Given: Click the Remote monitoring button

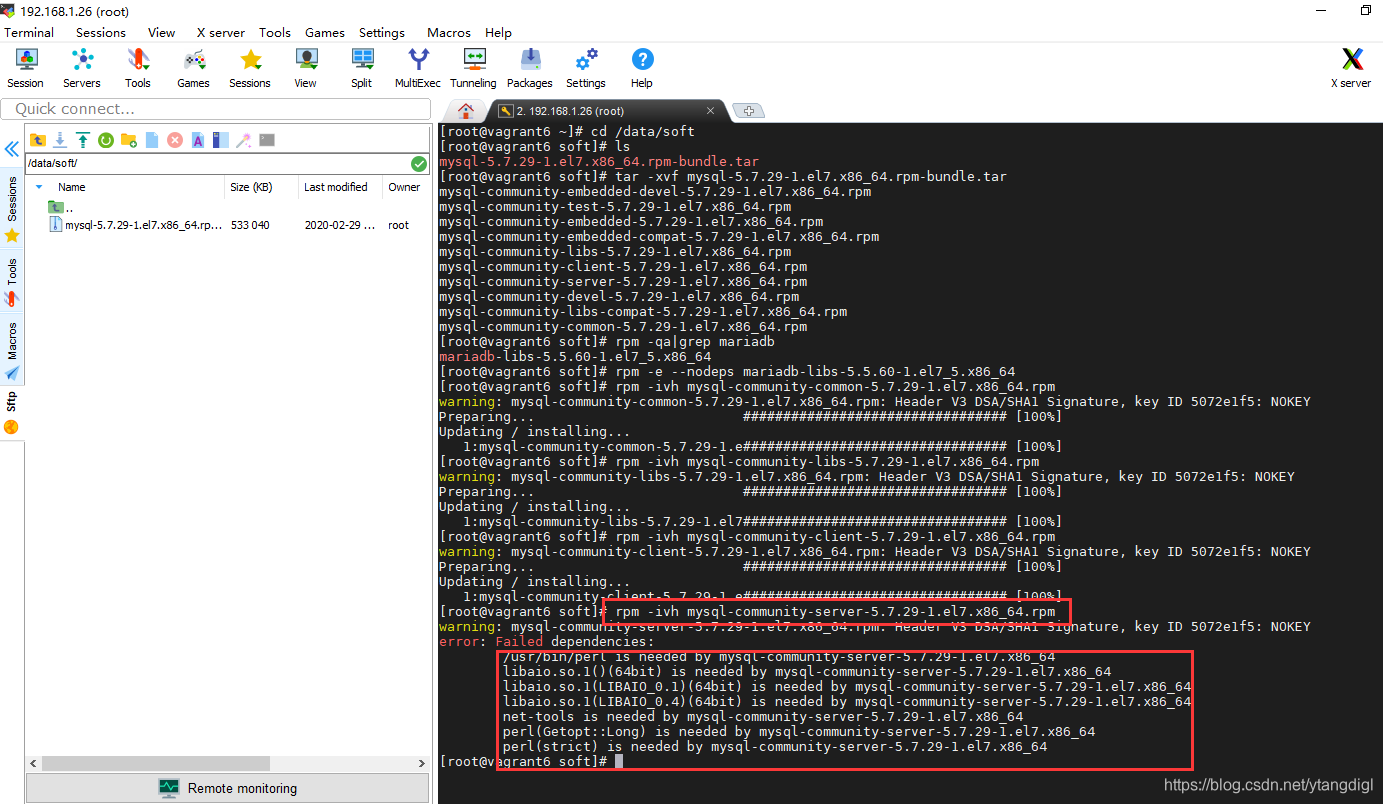Looking at the screenshot, I should tap(227, 788).
